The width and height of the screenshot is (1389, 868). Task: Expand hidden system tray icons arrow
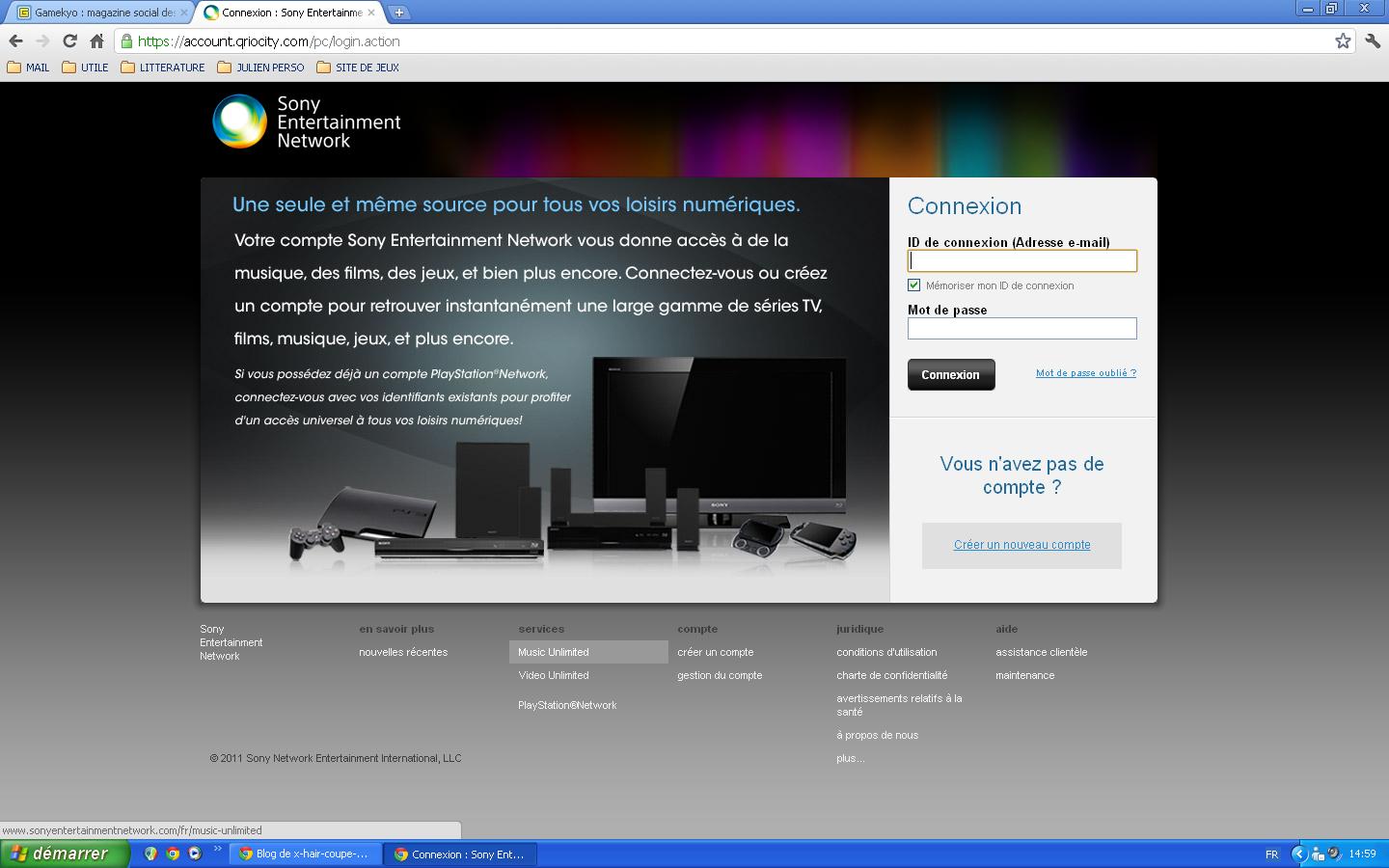(1298, 854)
